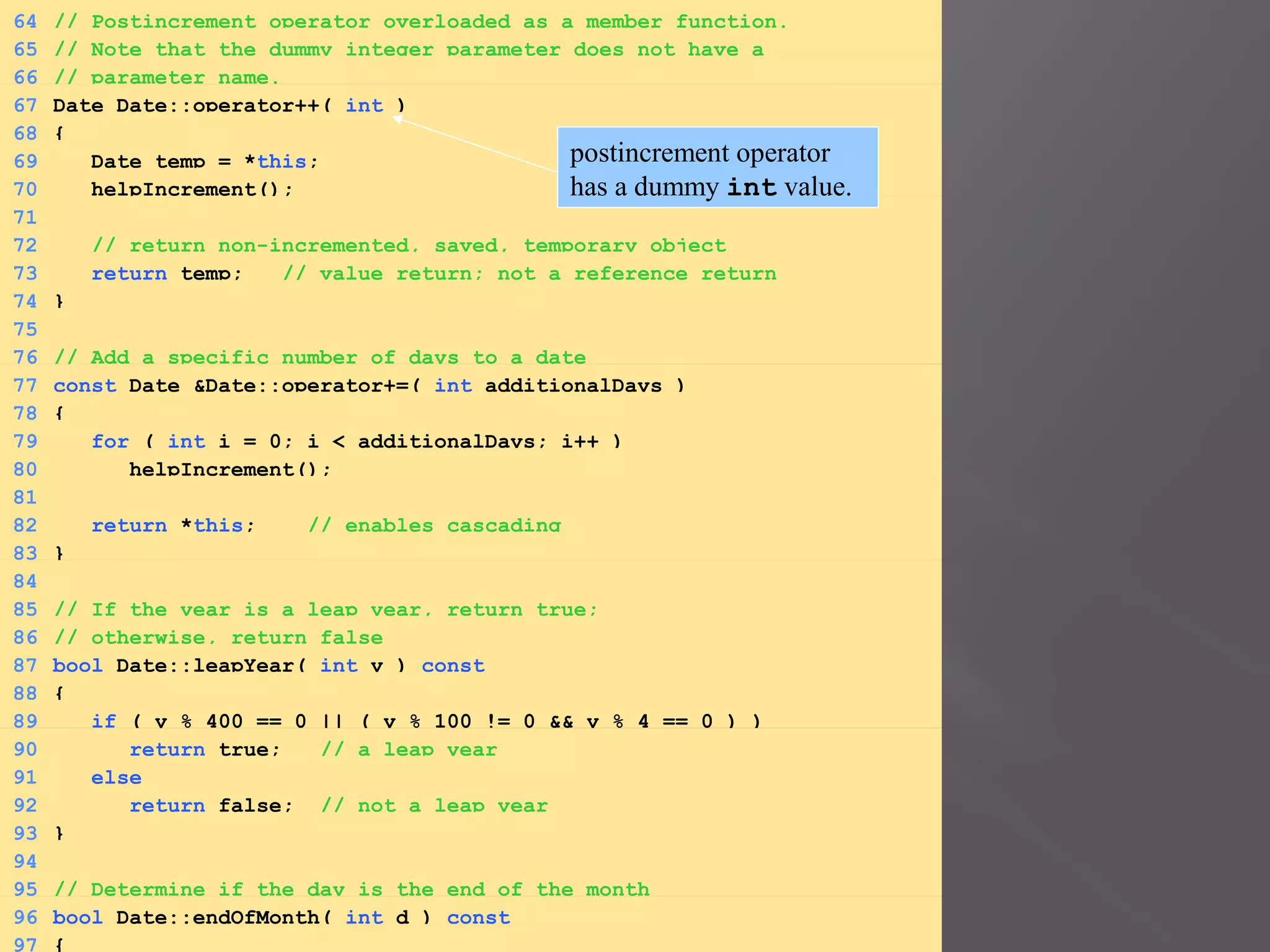Click comment '// otherwise, return false'
The width and height of the screenshot is (1270, 952).
tap(218, 637)
